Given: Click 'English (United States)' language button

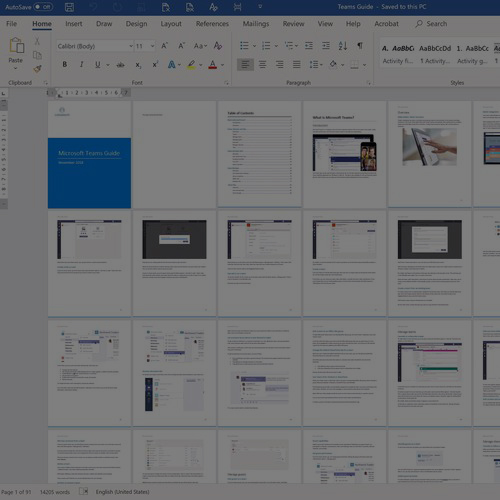Looking at the screenshot, I should tap(122, 492).
